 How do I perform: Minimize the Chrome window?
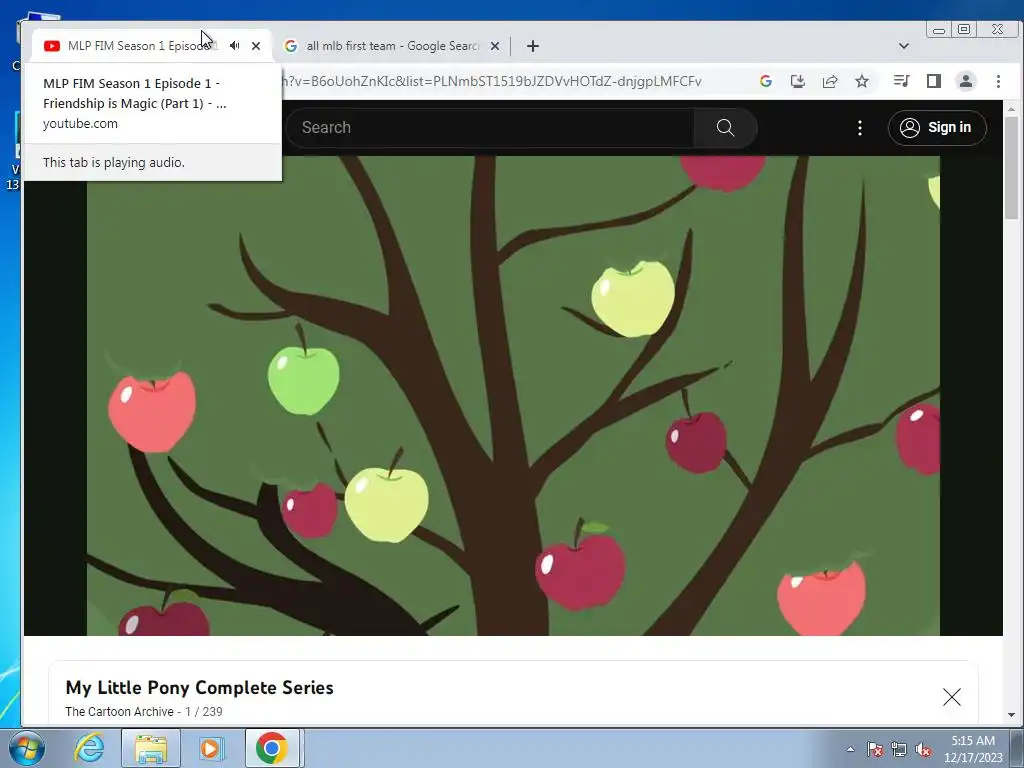pos(939,30)
